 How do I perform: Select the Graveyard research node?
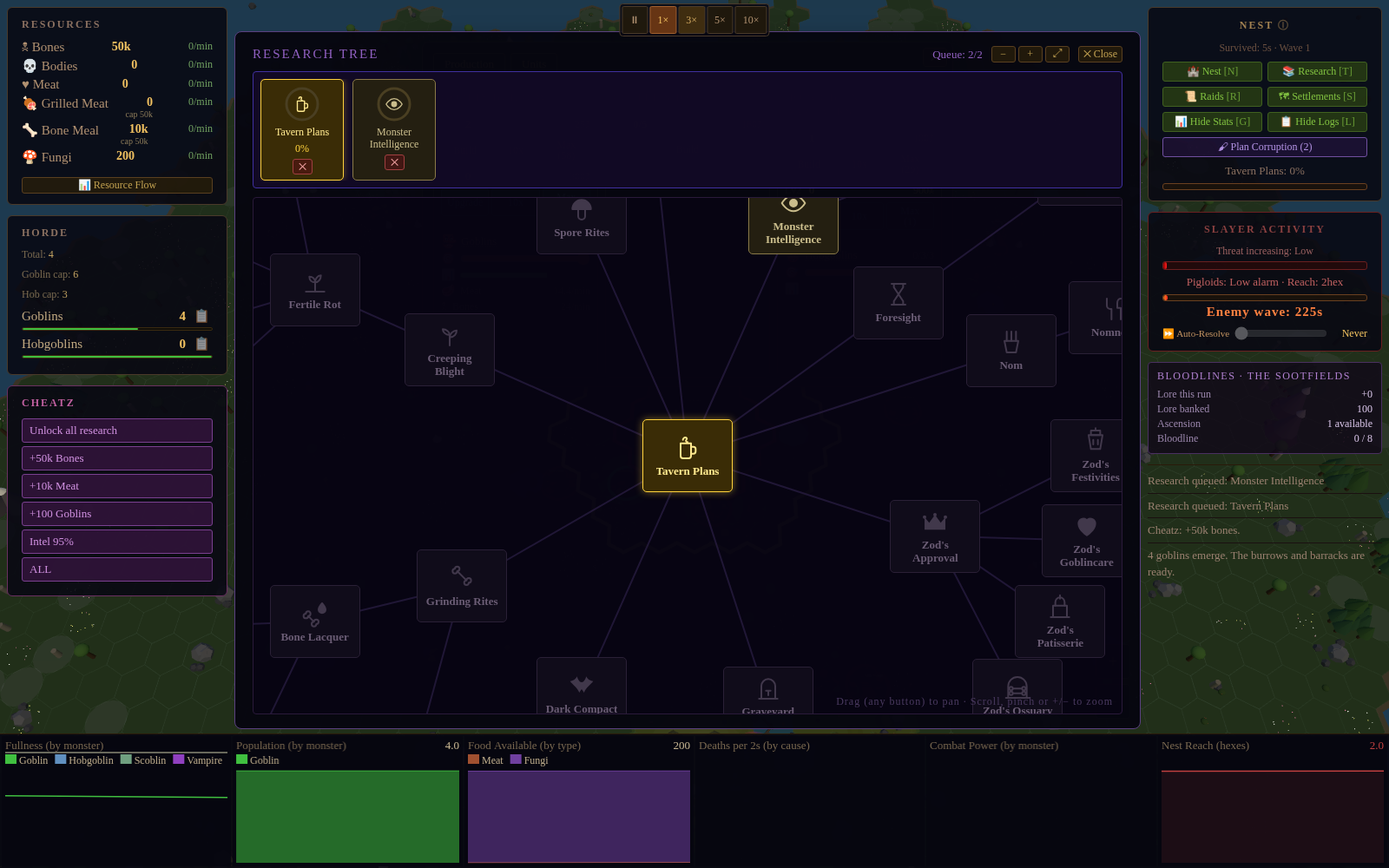coord(768,691)
